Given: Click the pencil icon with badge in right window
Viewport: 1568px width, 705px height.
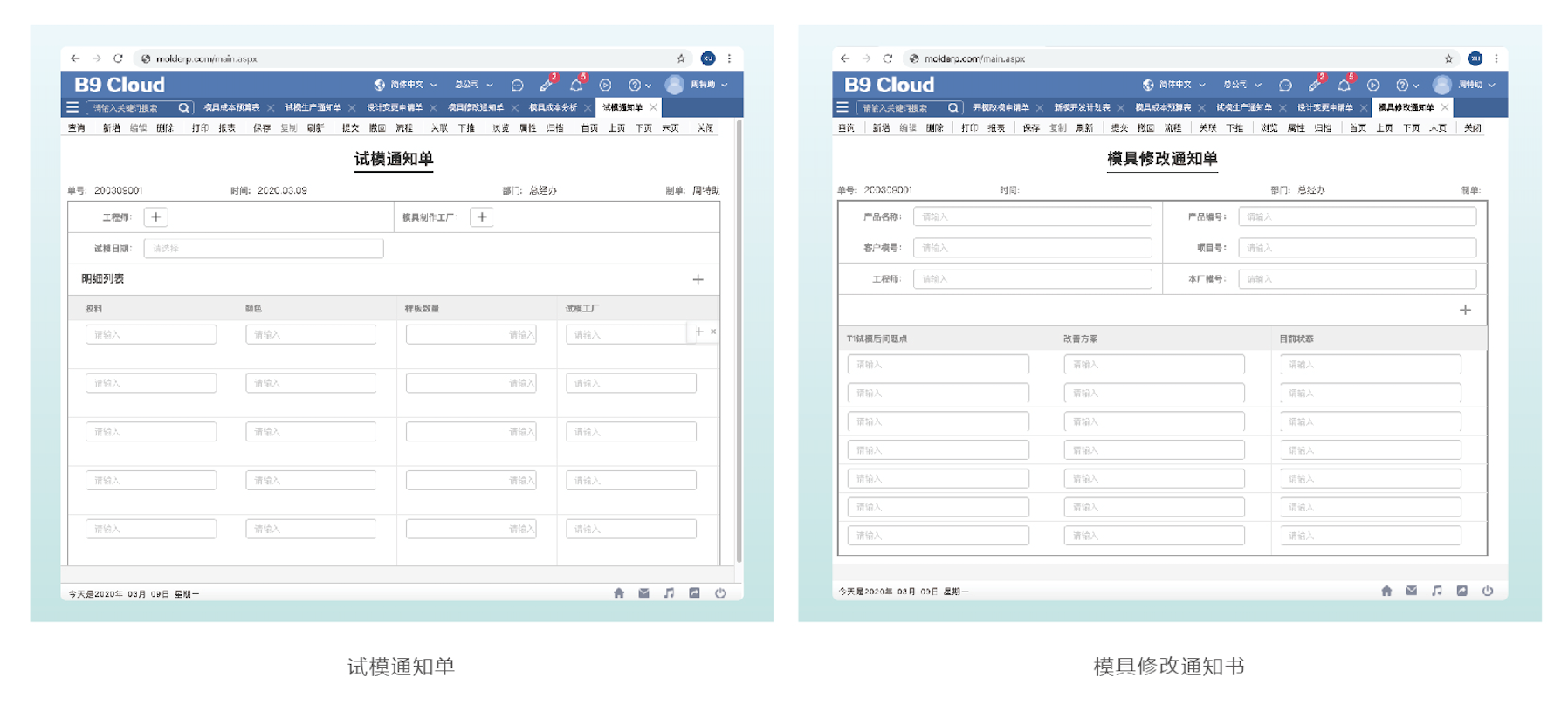Looking at the screenshot, I should [1315, 86].
